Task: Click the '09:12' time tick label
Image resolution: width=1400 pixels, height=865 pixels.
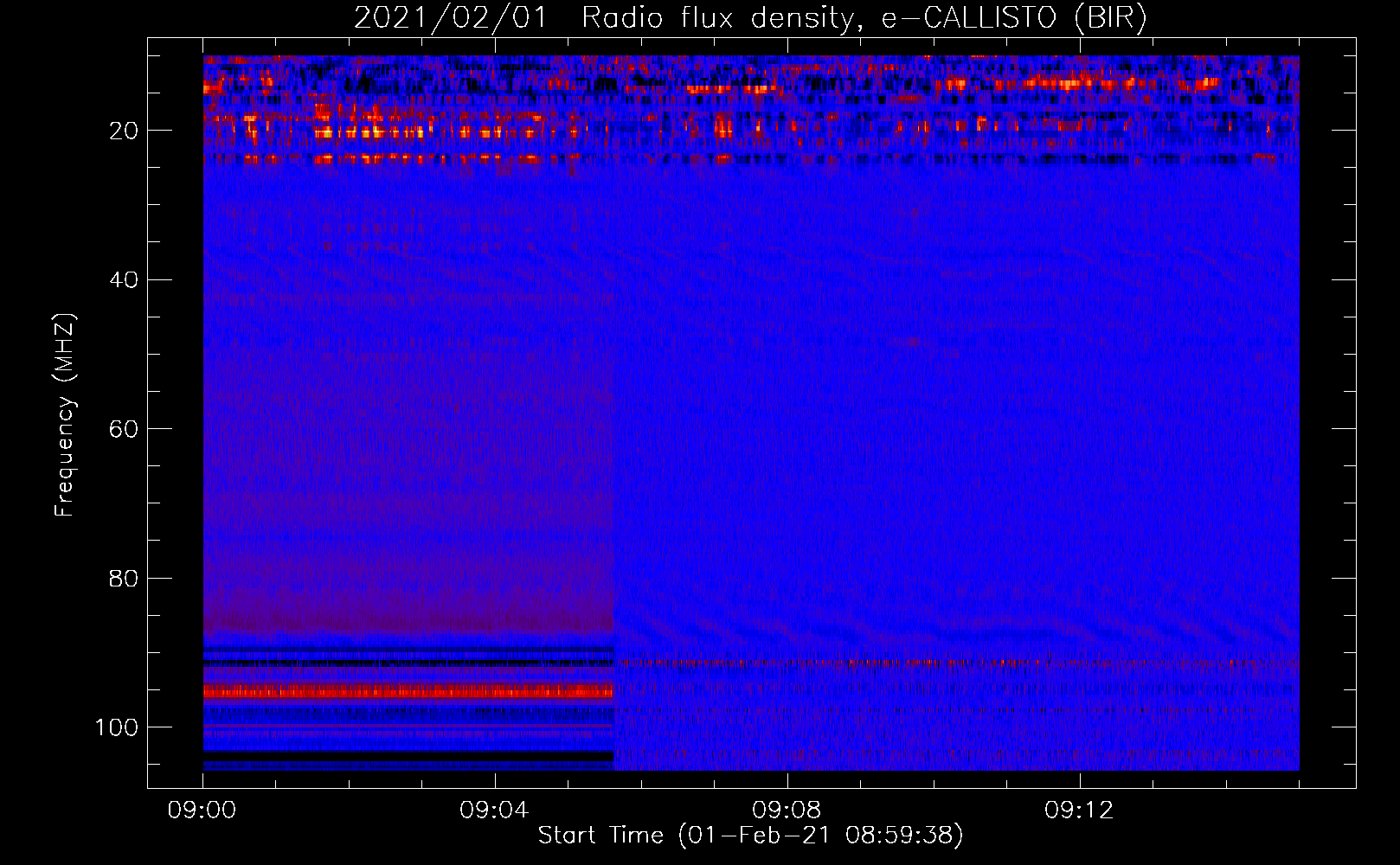Action: (x=1079, y=811)
